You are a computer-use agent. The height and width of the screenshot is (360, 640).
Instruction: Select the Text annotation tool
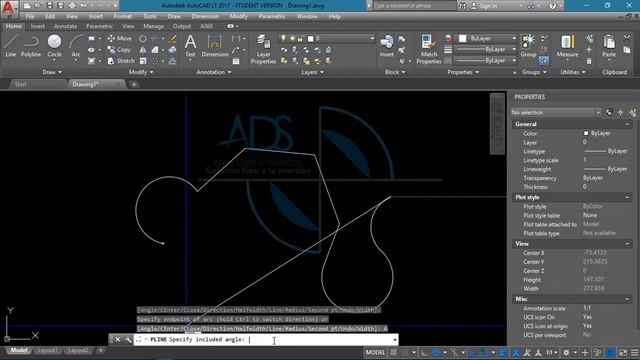coord(190,46)
